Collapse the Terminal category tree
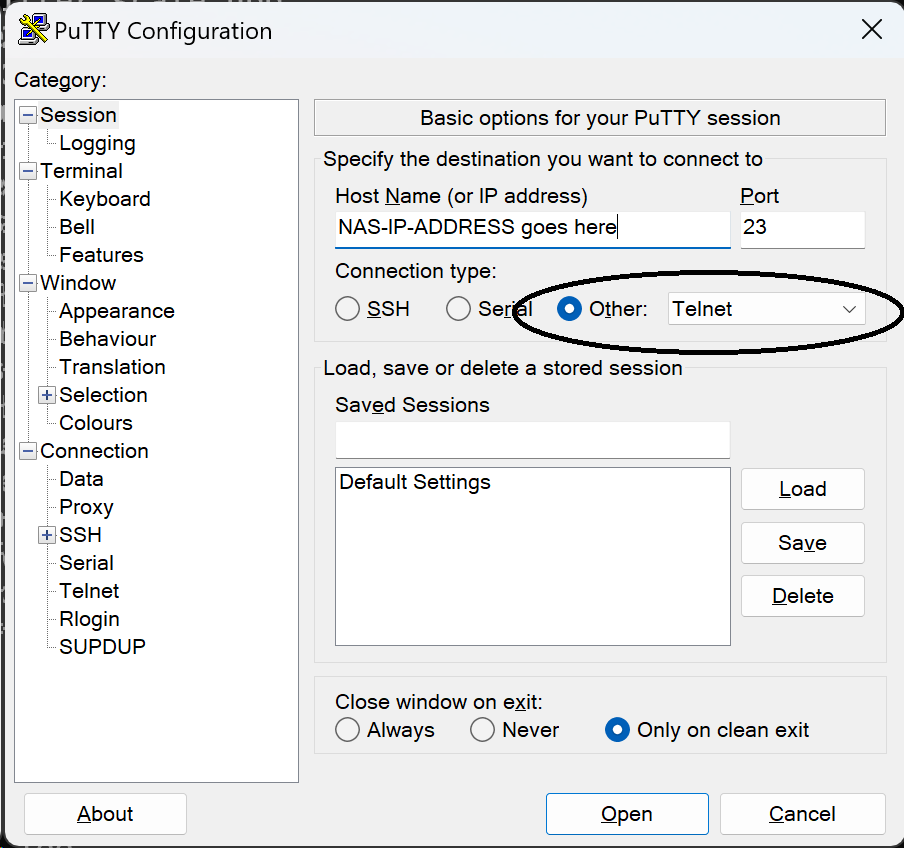 point(28,171)
